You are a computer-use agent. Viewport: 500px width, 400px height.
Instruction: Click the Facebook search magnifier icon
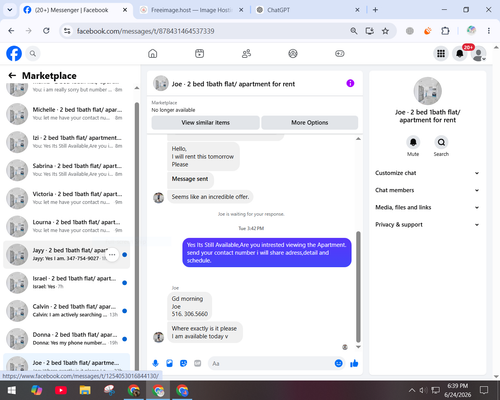tap(33, 53)
